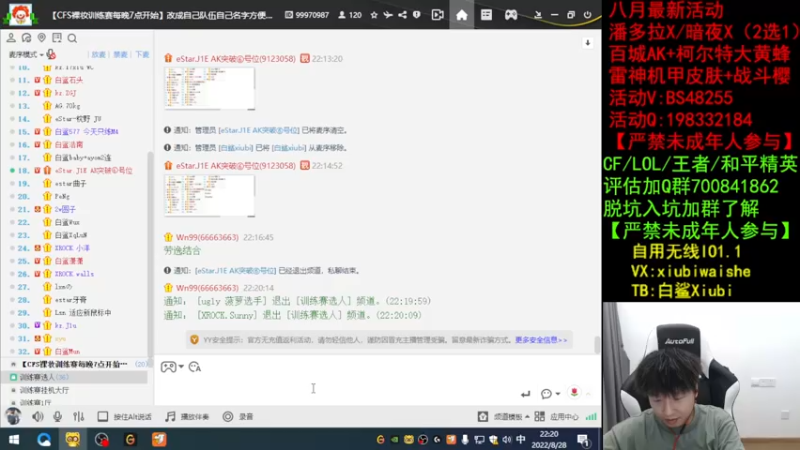Click the 下麦 link
This screenshot has height=450, width=800.
point(142,54)
